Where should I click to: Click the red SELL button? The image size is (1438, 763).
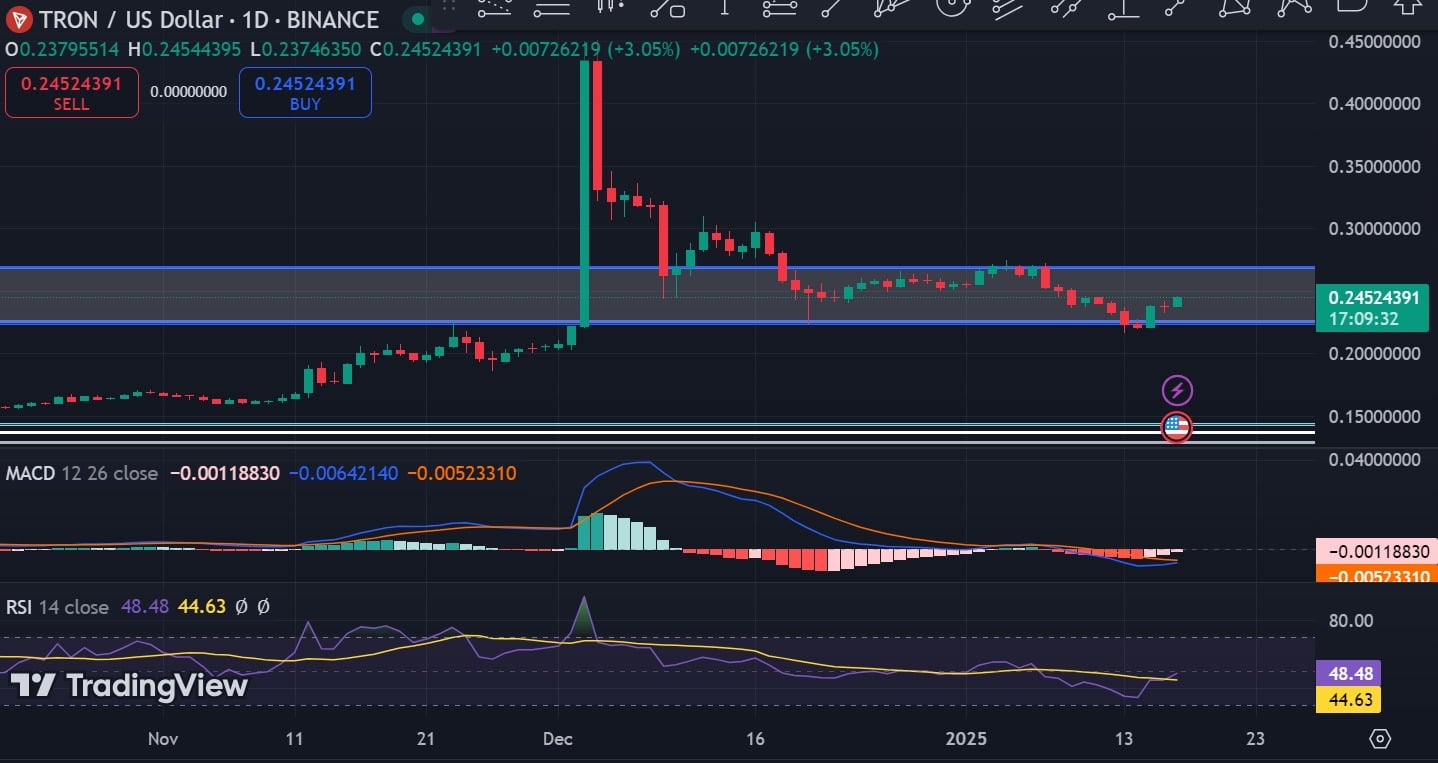(72, 93)
